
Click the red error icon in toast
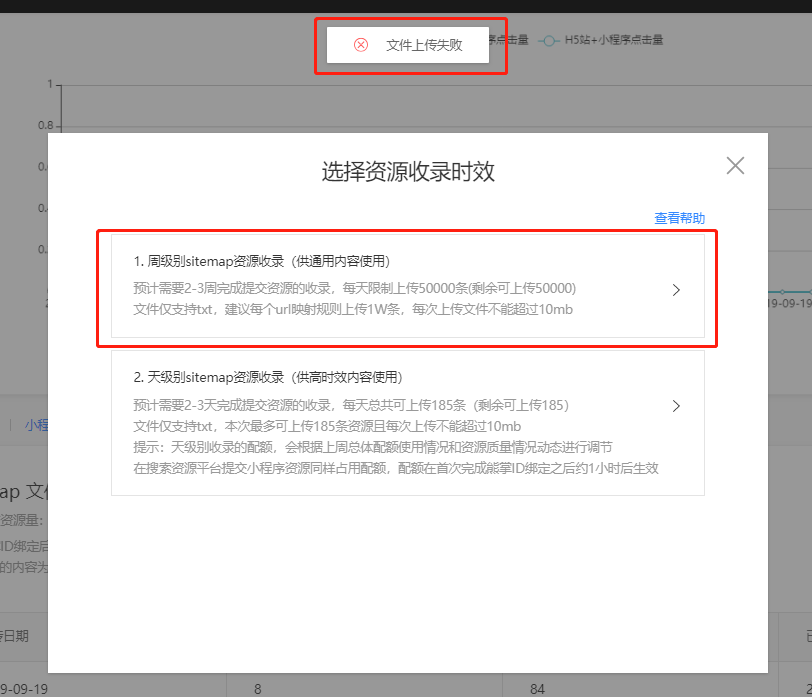pos(361,45)
